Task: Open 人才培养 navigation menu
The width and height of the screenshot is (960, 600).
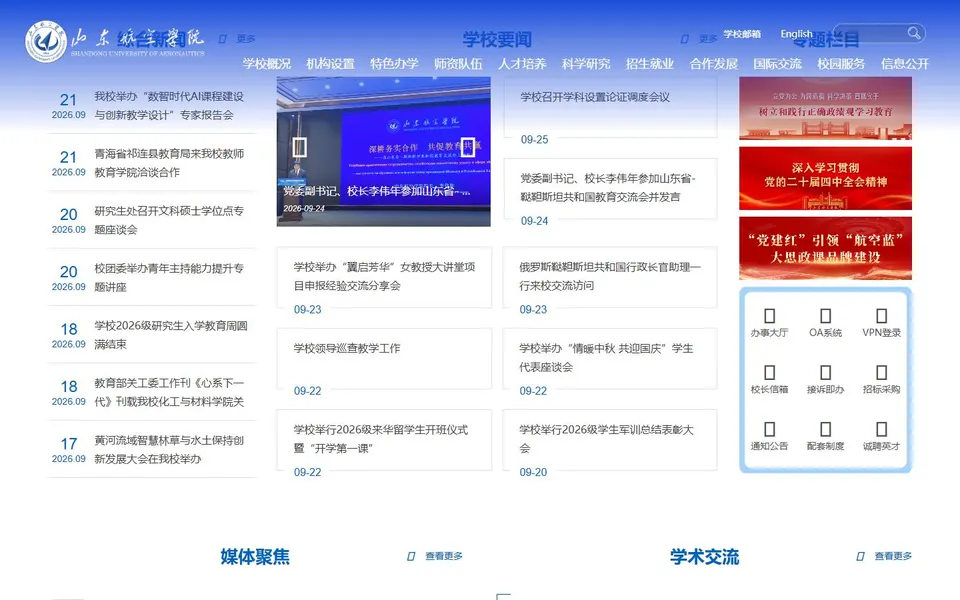Action: coord(522,64)
